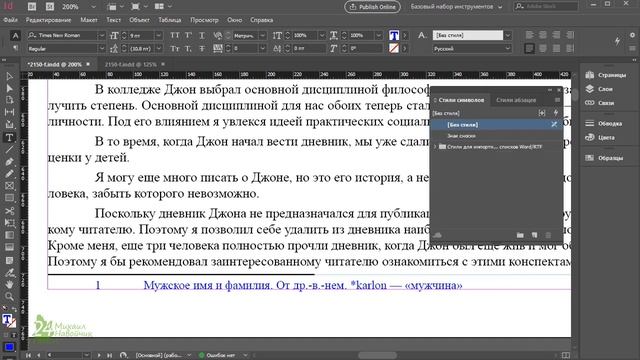Open the Обводка panel
The height and width of the screenshot is (360, 640).
[x=603, y=123]
